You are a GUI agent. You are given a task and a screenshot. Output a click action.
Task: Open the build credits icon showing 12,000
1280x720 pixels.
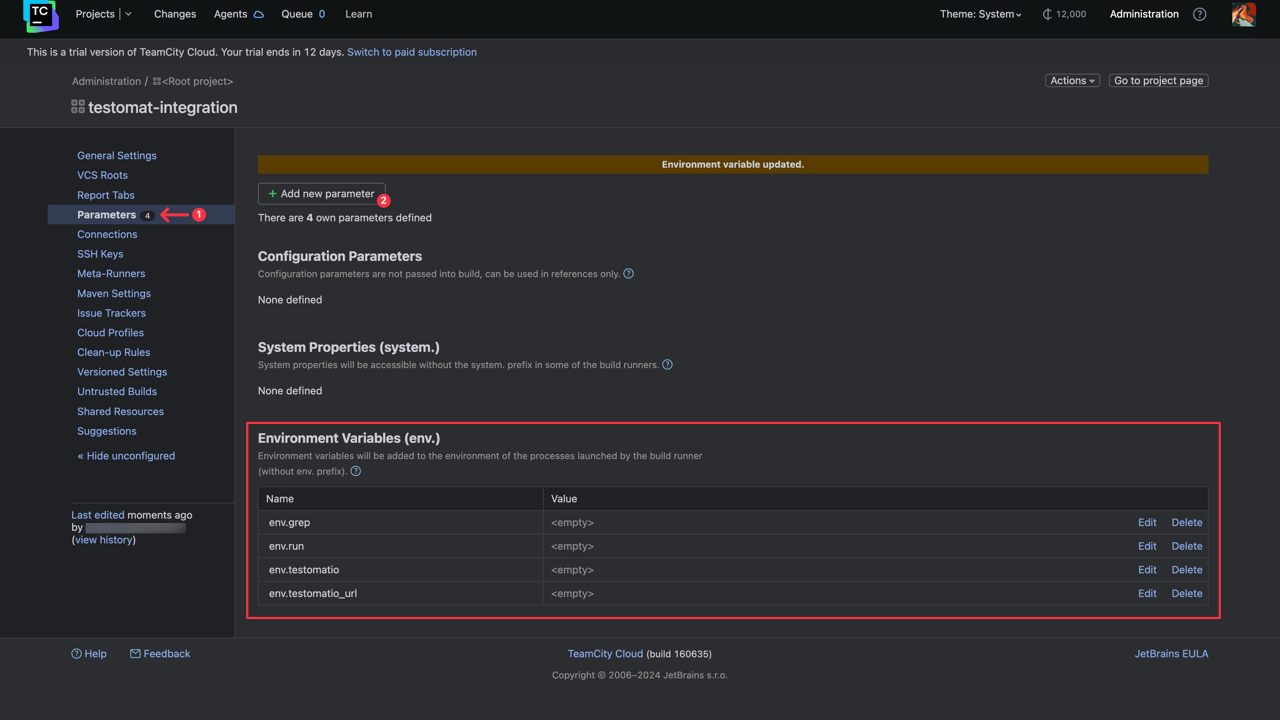[x=1063, y=14]
